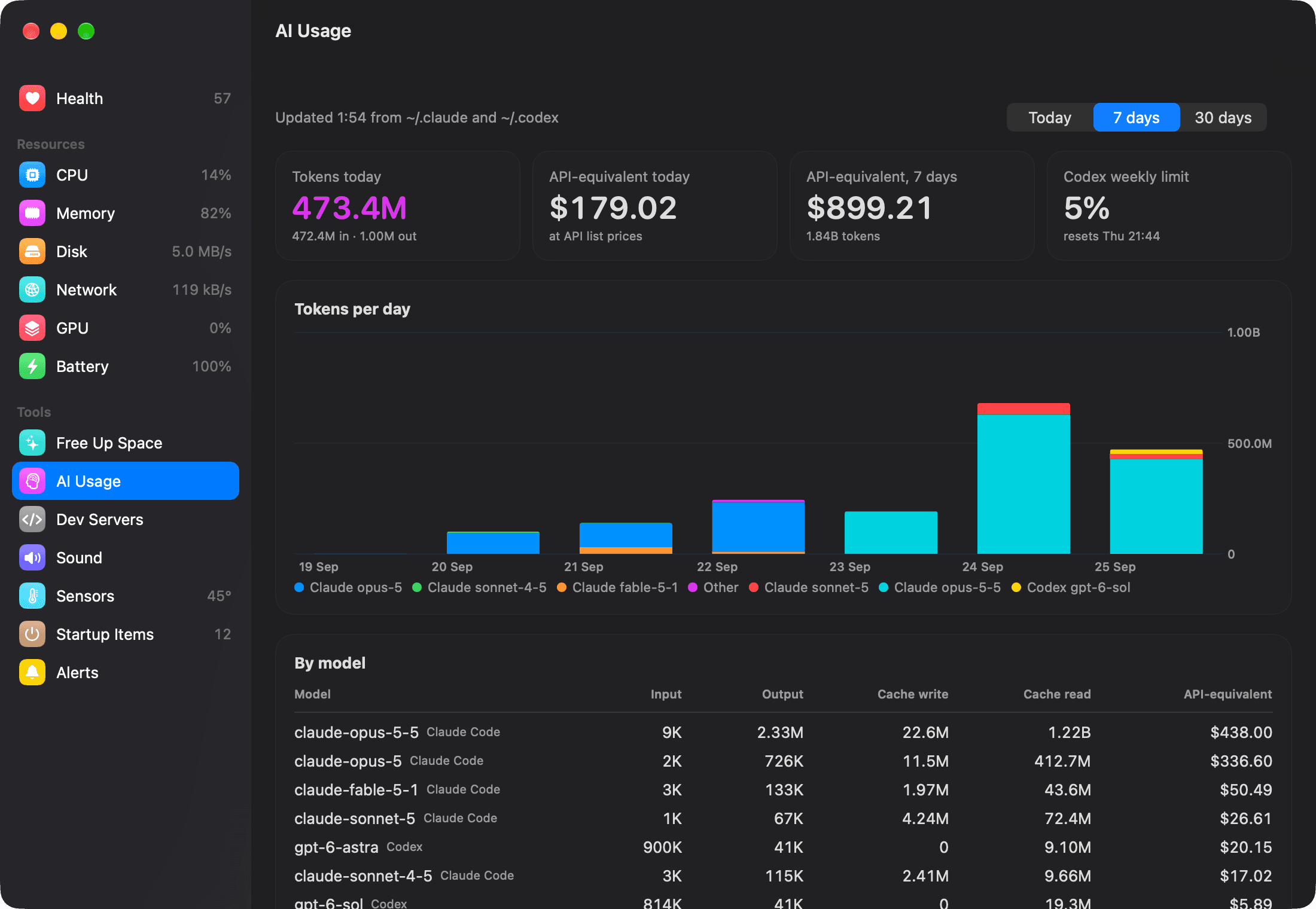The height and width of the screenshot is (909, 1316).
Task: Click the Alerts bell icon
Action: pyautogui.click(x=32, y=672)
